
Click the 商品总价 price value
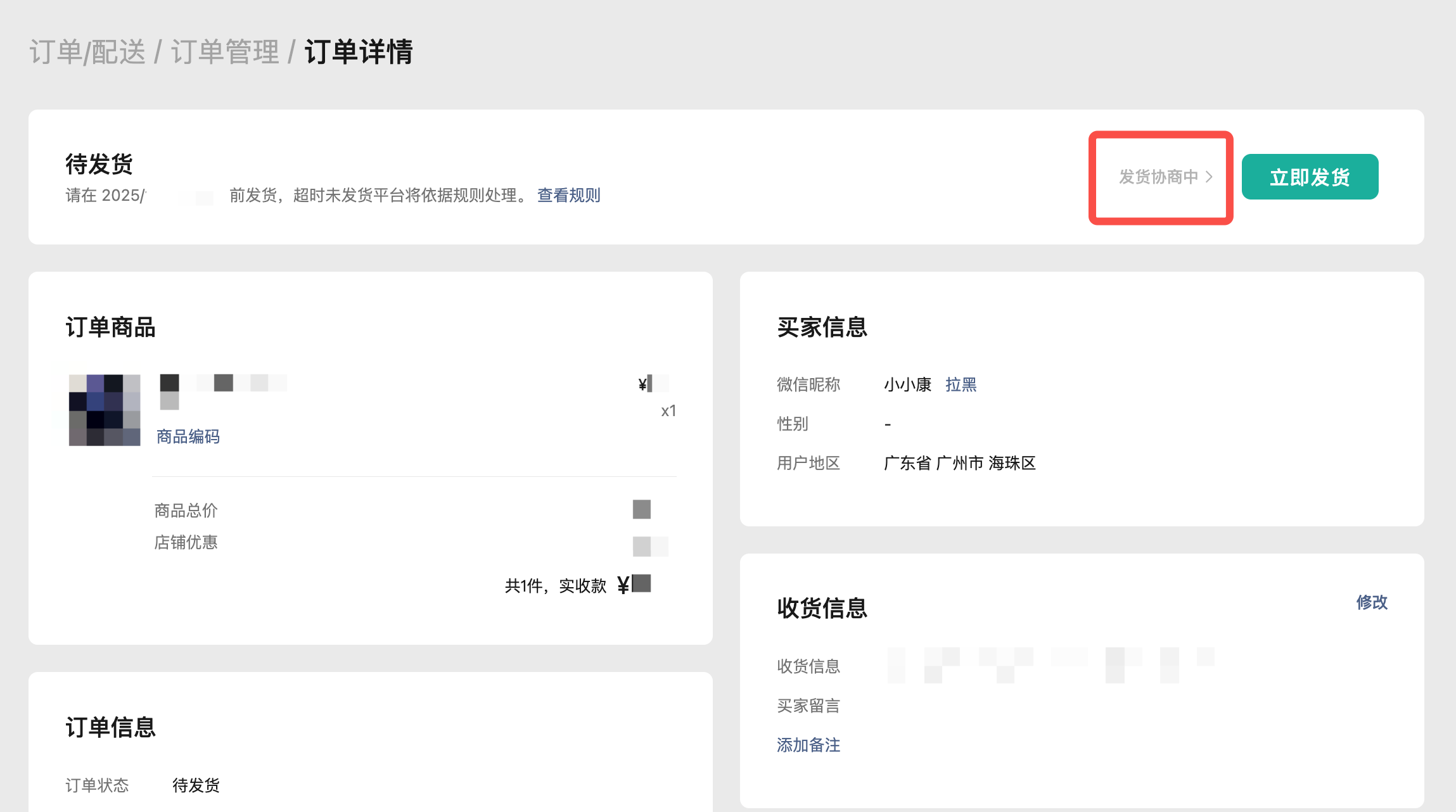tap(641, 509)
